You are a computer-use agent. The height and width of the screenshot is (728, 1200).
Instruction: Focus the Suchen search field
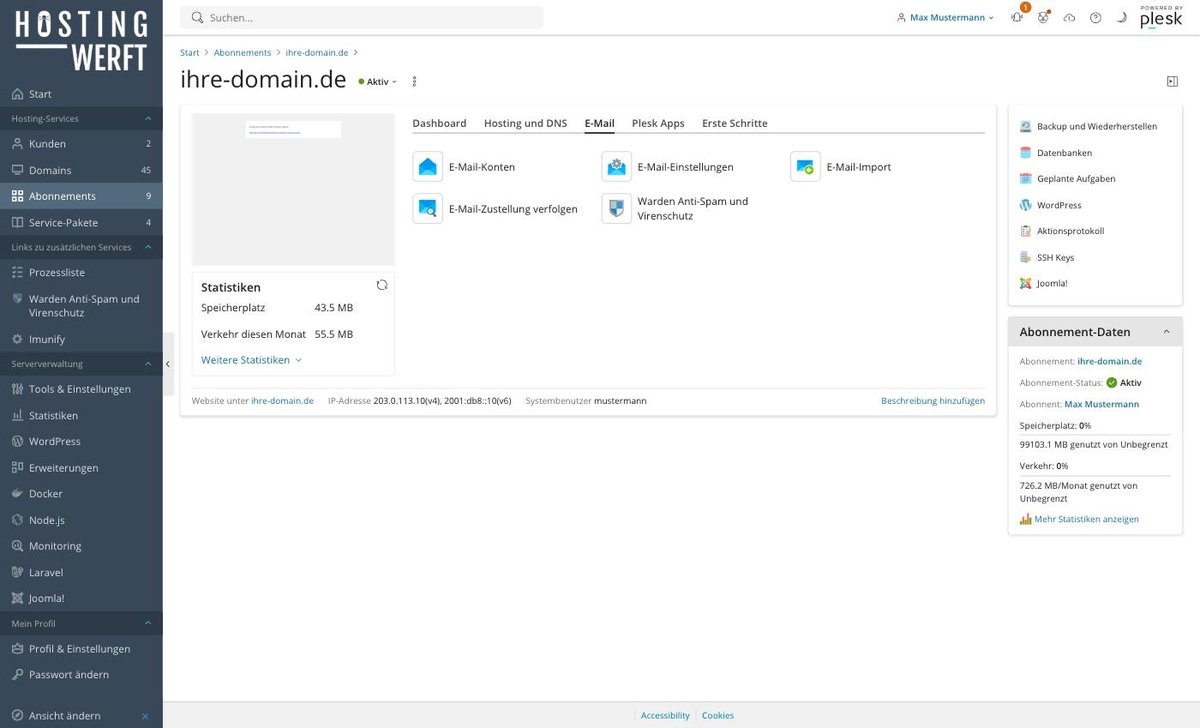pos(362,17)
